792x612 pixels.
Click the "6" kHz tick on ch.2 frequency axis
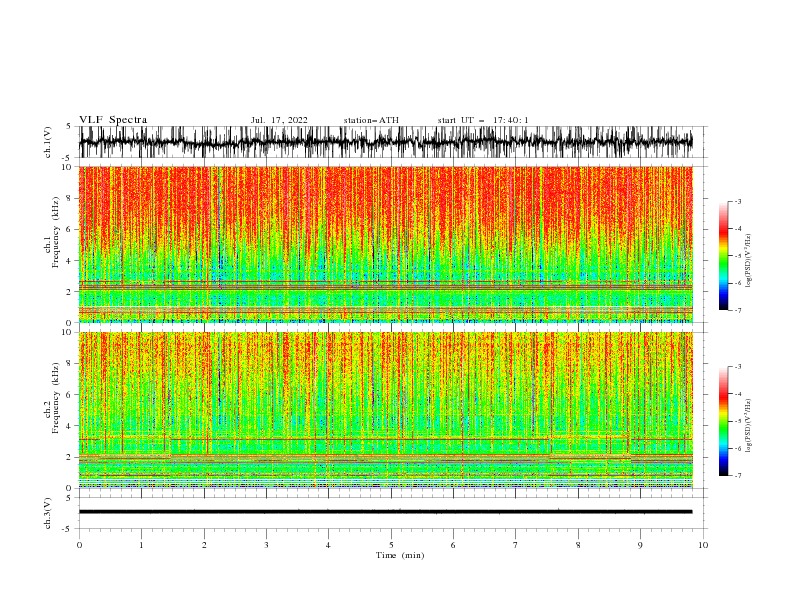click(x=70, y=395)
